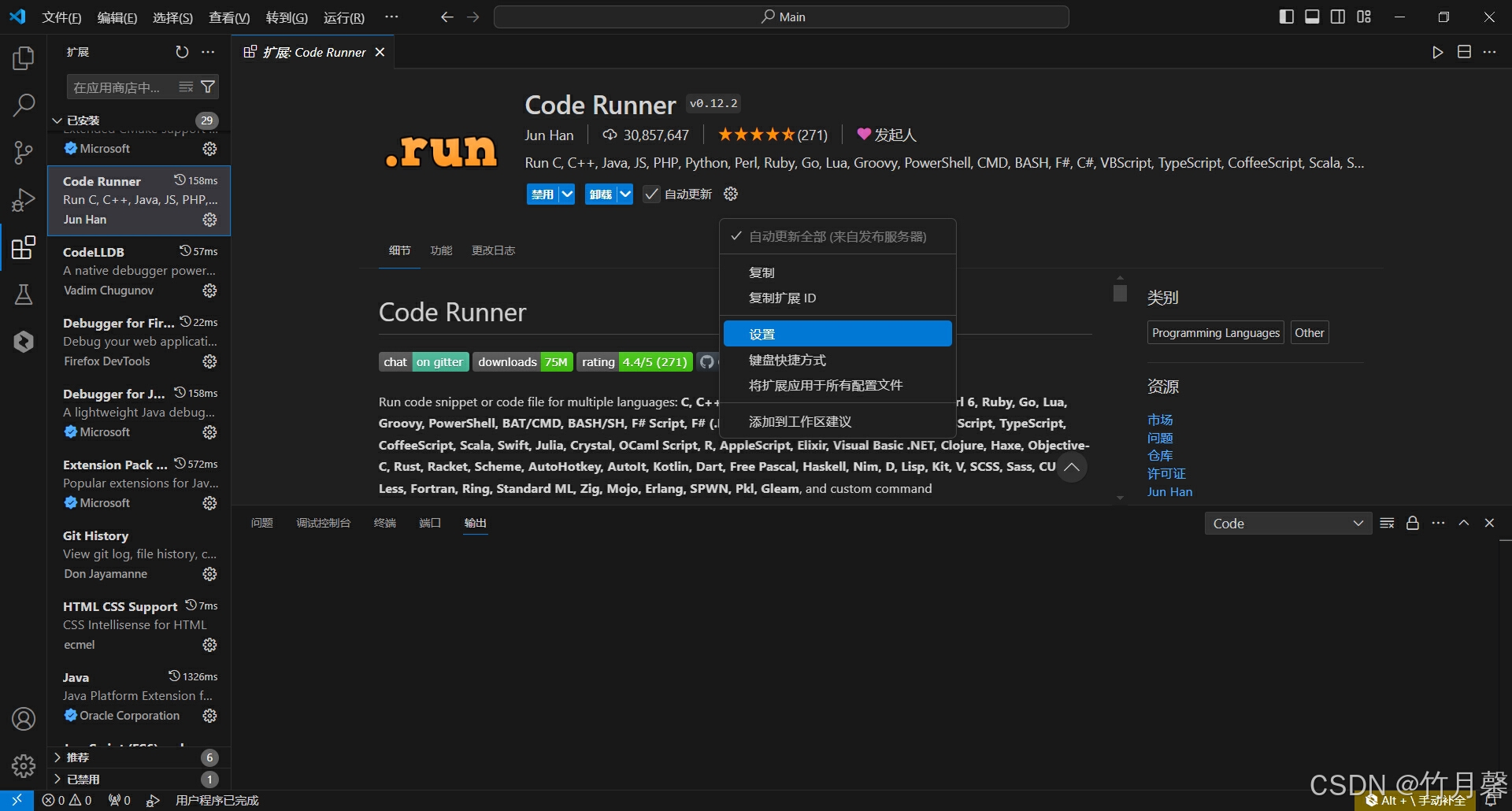Viewport: 1512px width, 811px height.
Task: Clear extensions search results icon
Action: (186, 87)
